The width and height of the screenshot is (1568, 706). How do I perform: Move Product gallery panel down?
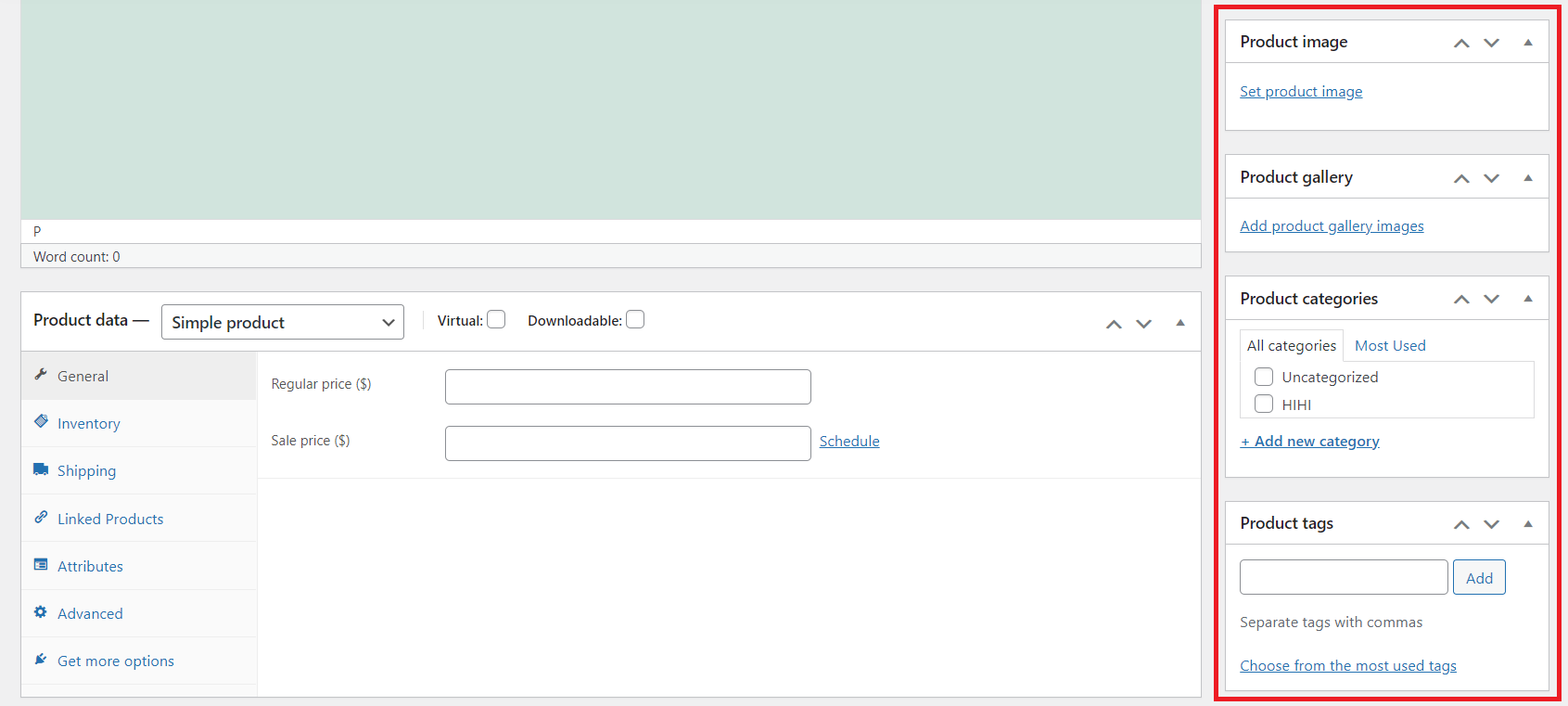pyautogui.click(x=1491, y=178)
